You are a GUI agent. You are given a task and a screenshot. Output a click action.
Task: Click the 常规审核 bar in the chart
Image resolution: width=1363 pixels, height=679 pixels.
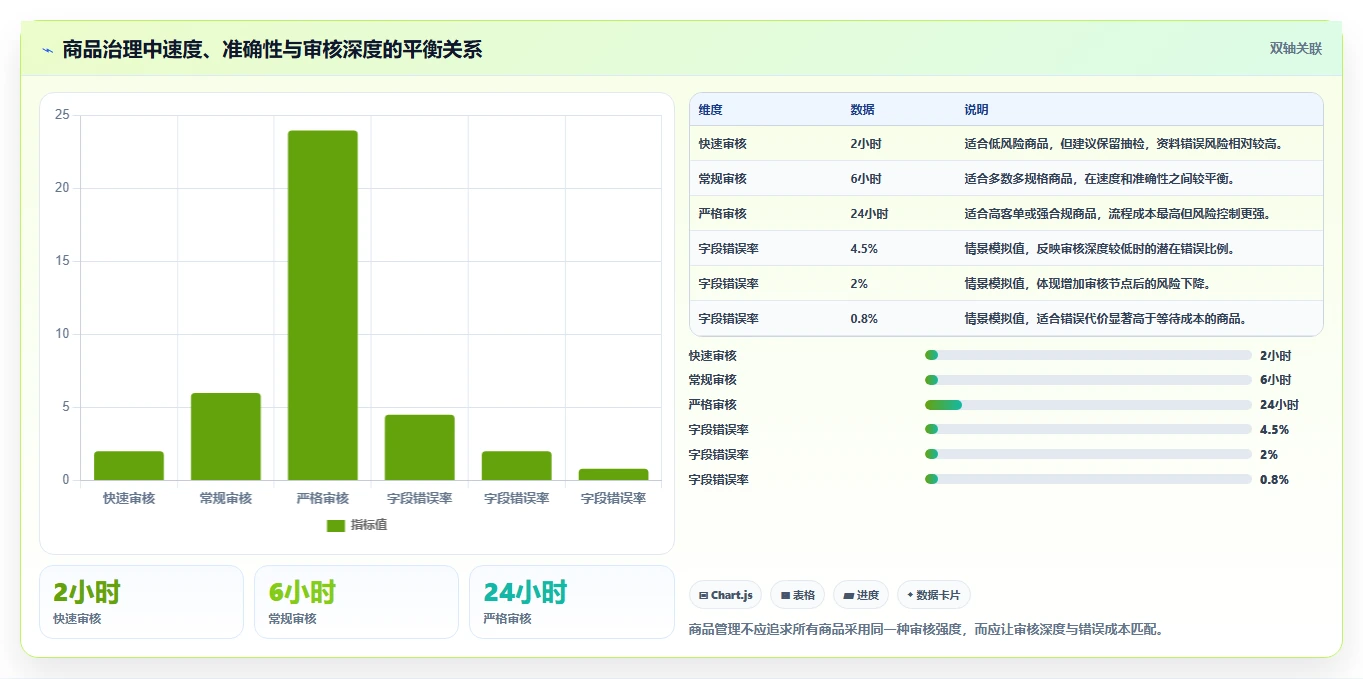click(x=226, y=436)
